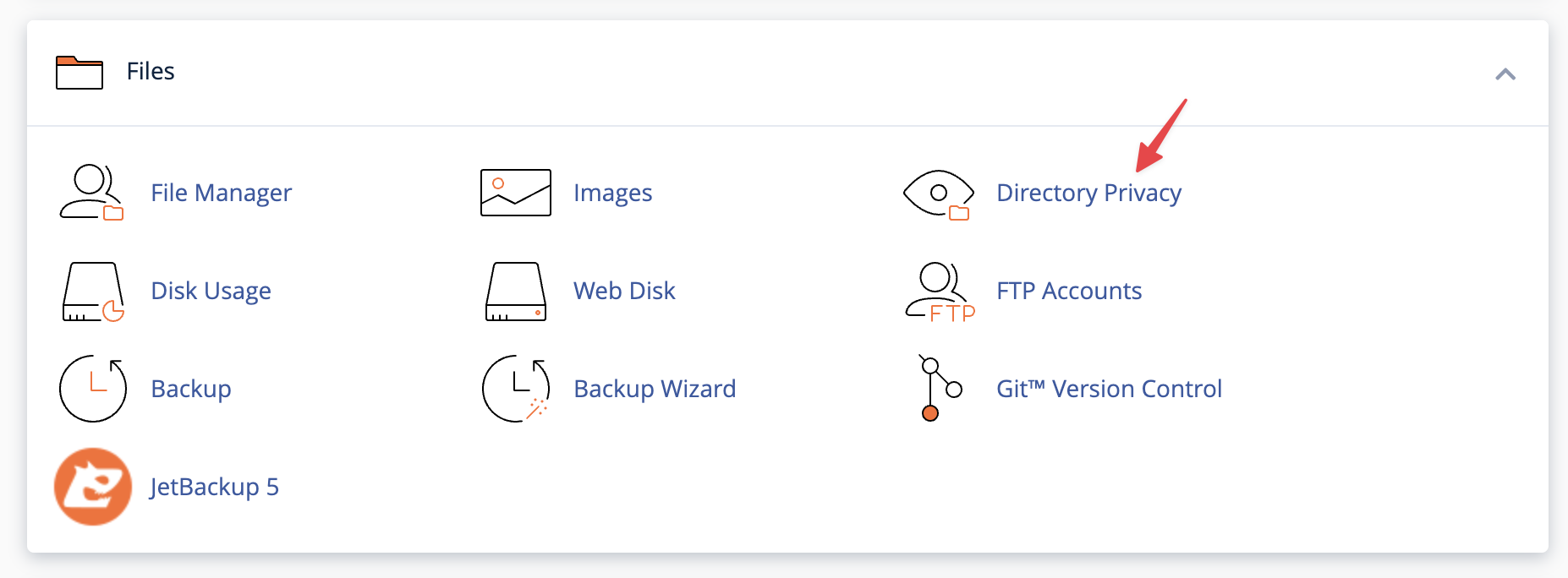Open the FTP Accounts user icon
This screenshot has width=1568, height=578.
pyautogui.click(x=940, y=292)
